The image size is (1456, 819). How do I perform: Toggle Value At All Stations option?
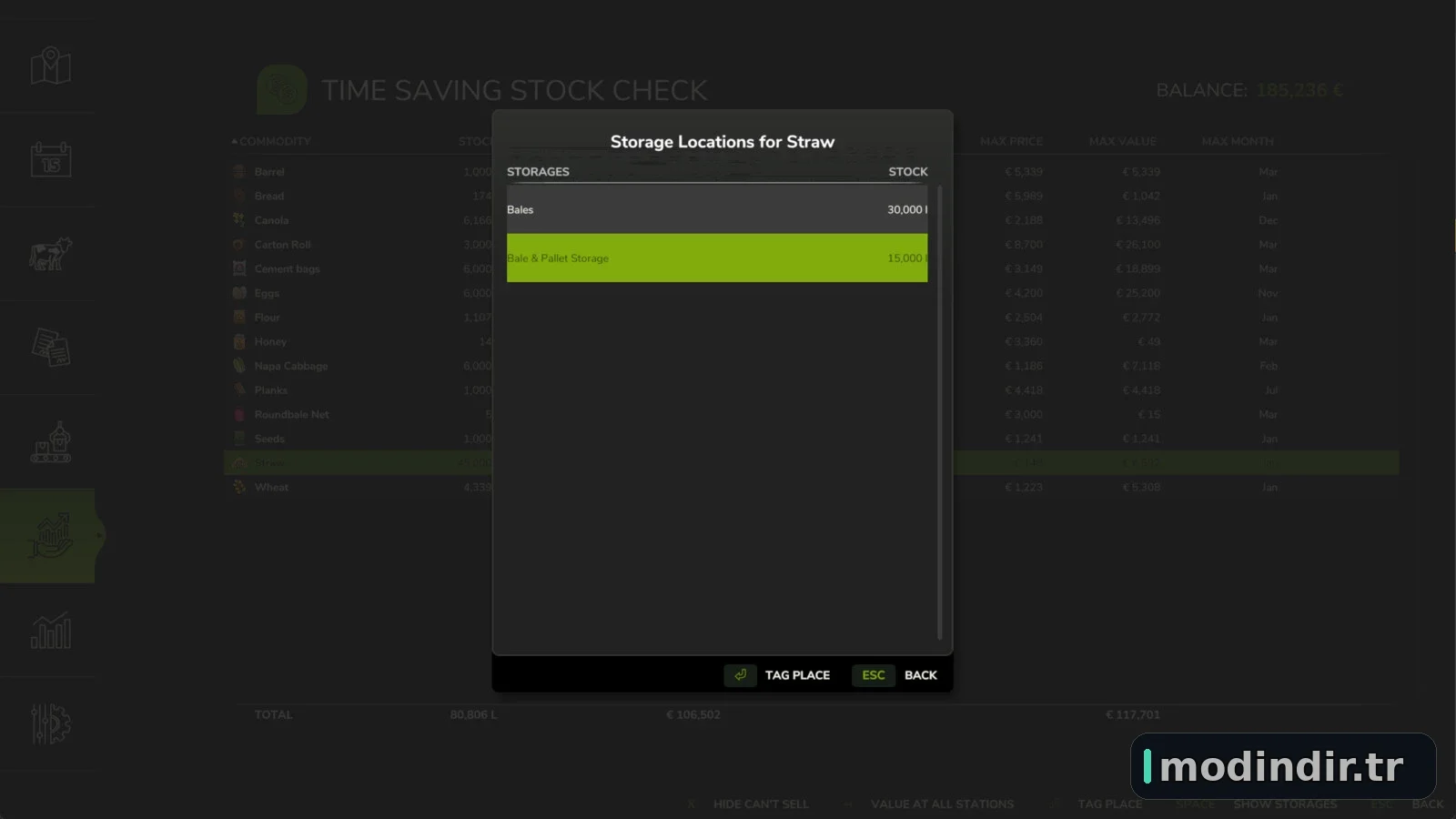(942, 804)
